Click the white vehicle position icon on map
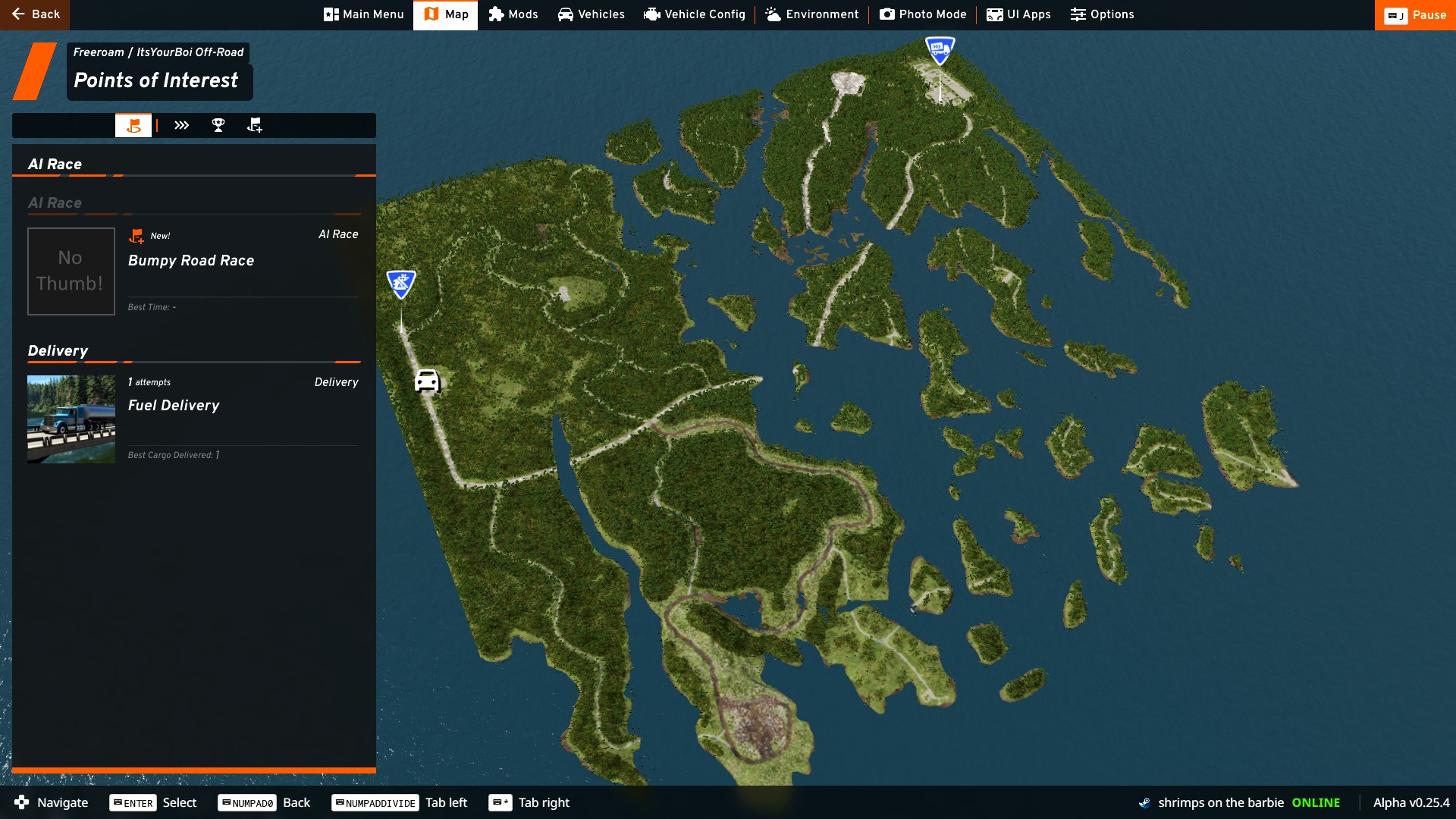 click(427, 381)
